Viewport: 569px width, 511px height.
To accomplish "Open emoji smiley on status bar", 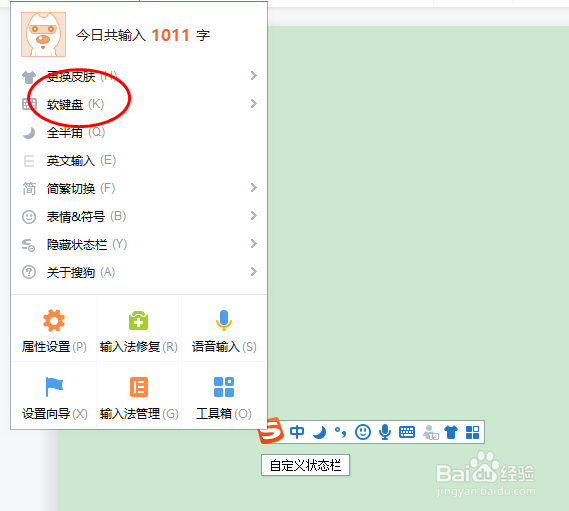I will pyautogui.click(x=363, y=432).
